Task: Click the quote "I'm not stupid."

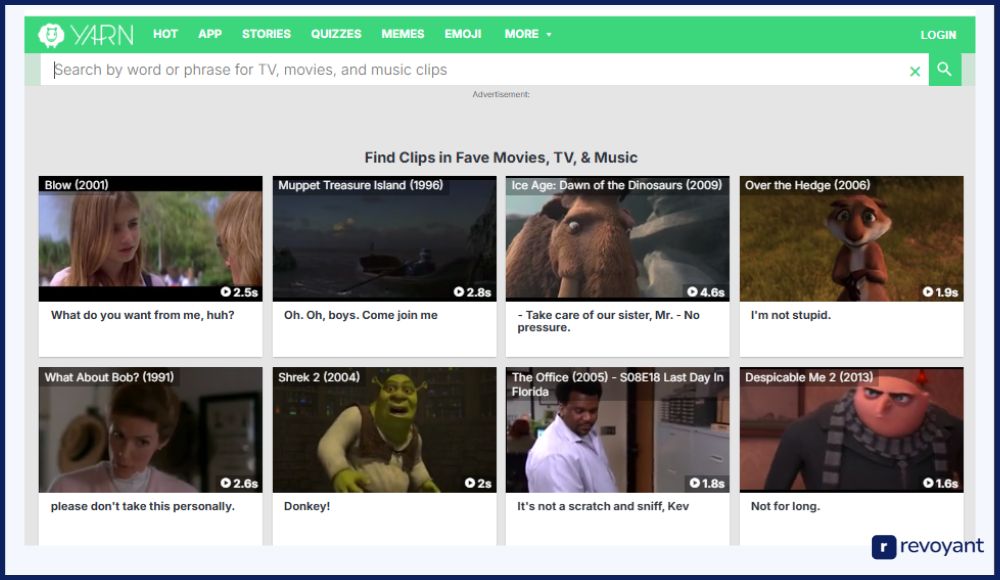Action: (791, 315)
